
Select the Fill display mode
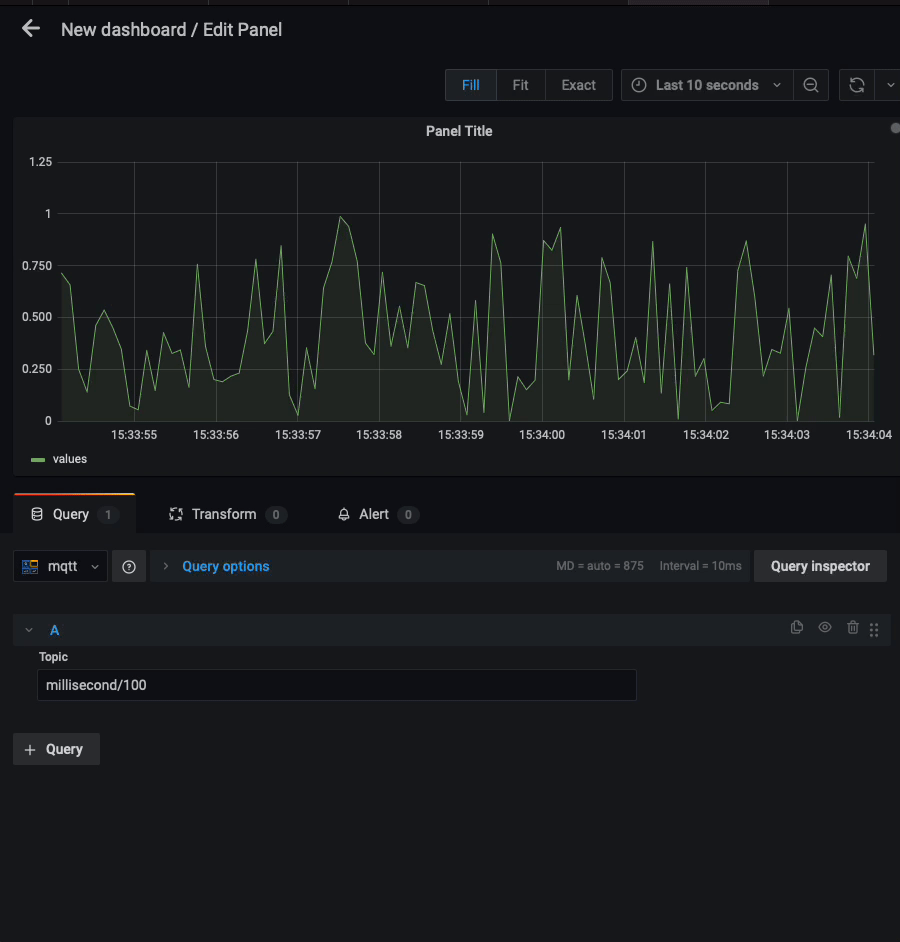[471, 85]
